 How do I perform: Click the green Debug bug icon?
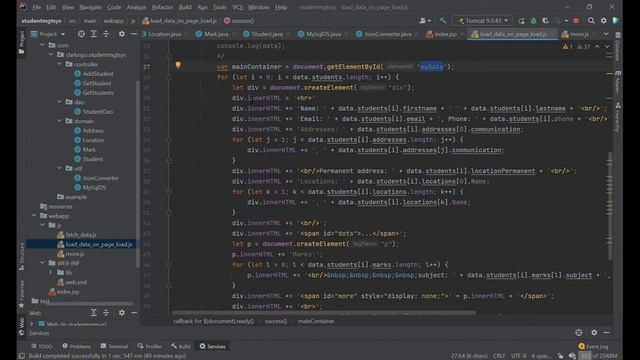point(533,20)
